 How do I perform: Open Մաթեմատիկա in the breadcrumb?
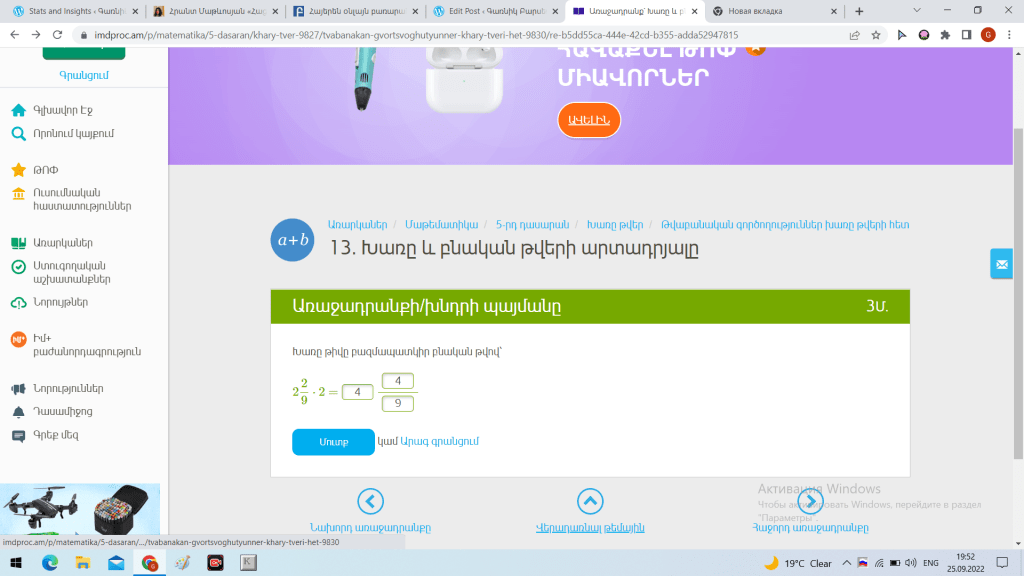pyautogui.click(x=448, y=224)
